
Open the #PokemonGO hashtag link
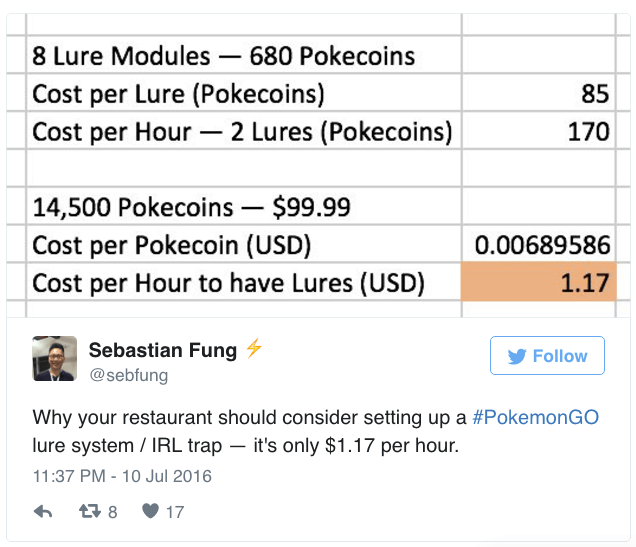coord(535,417)
